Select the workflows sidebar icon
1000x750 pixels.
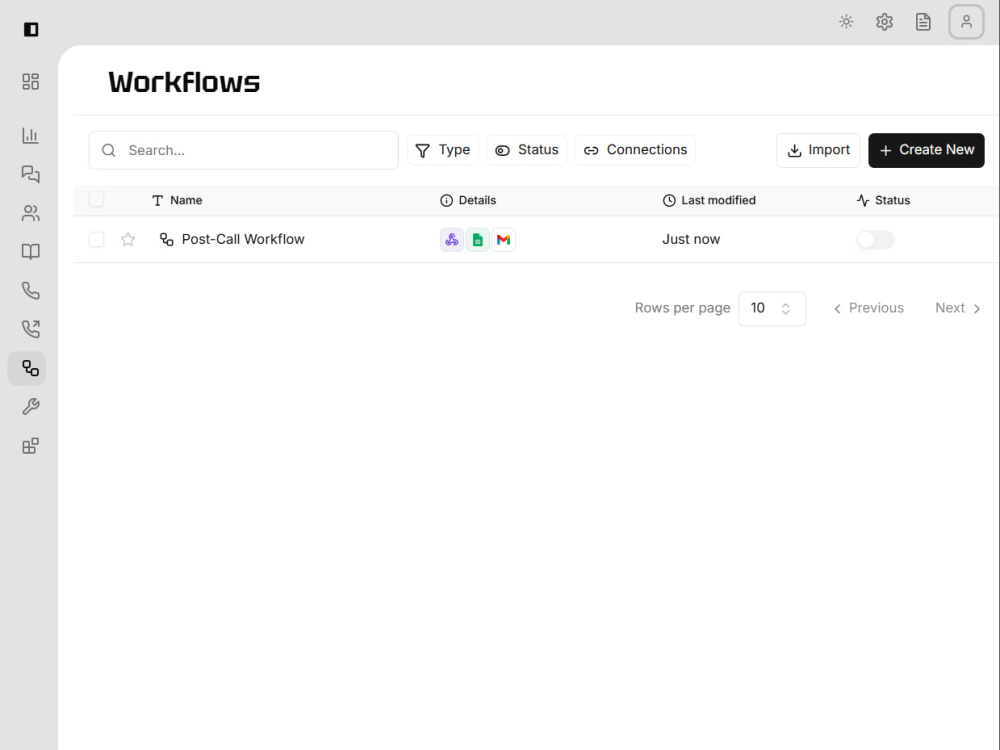point(27,368)
